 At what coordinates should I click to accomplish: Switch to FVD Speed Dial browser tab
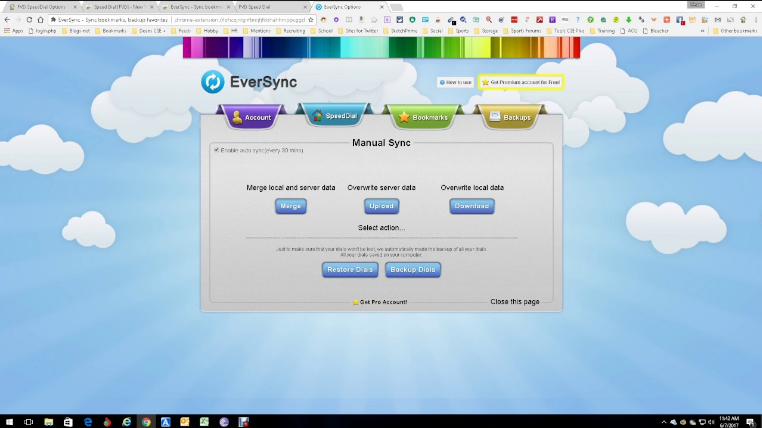point(272,7)
